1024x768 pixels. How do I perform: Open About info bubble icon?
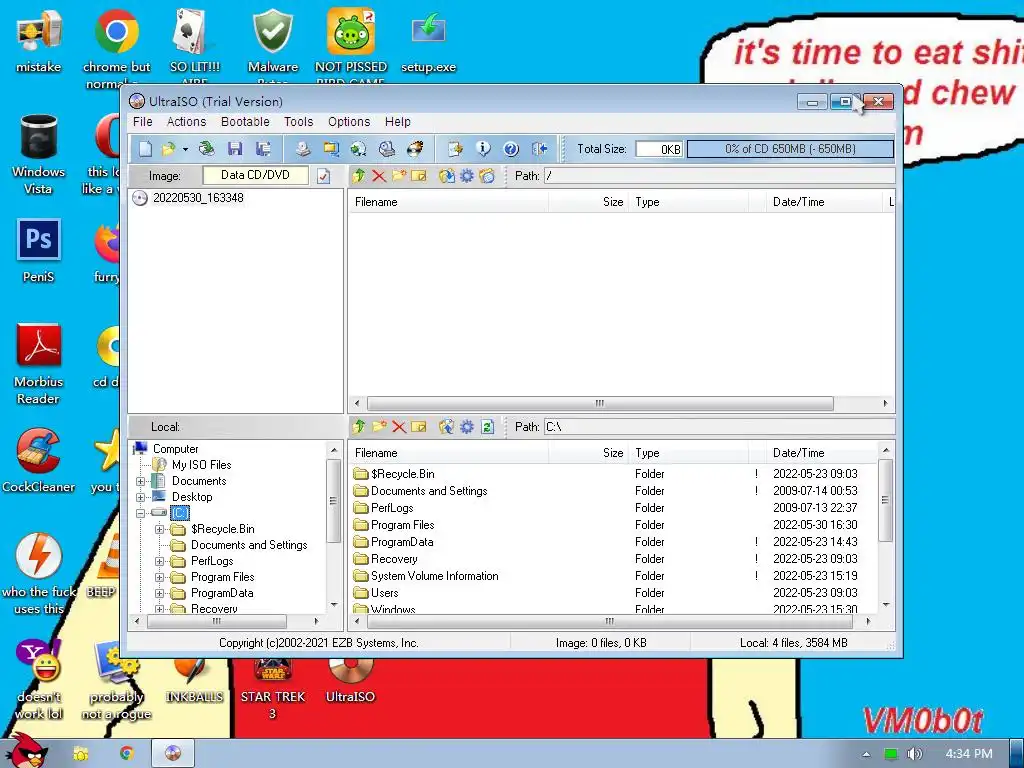click(x=483, y=149)
